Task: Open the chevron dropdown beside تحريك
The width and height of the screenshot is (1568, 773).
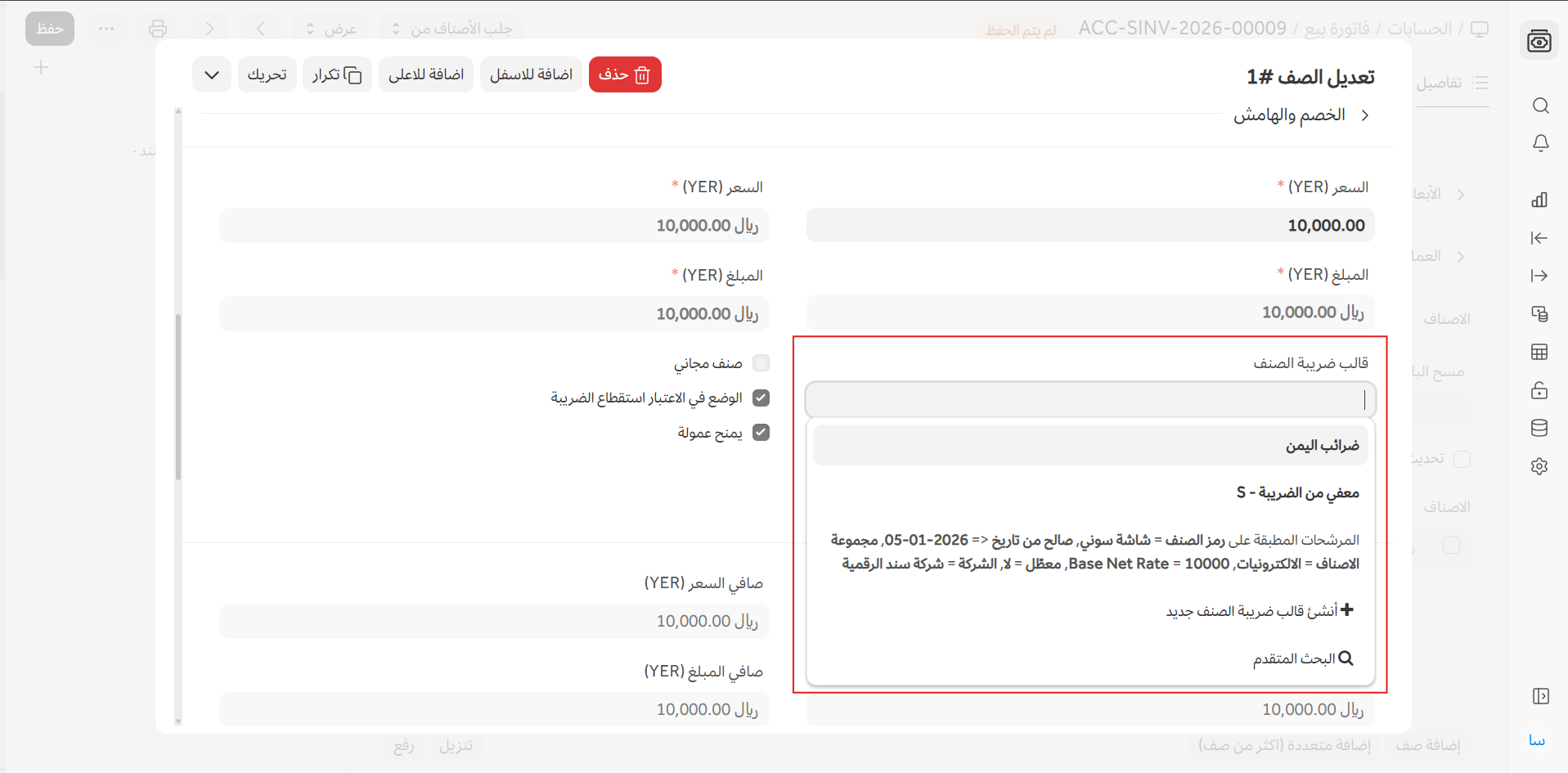Action: pyautogui.click(x=212, y=75)
